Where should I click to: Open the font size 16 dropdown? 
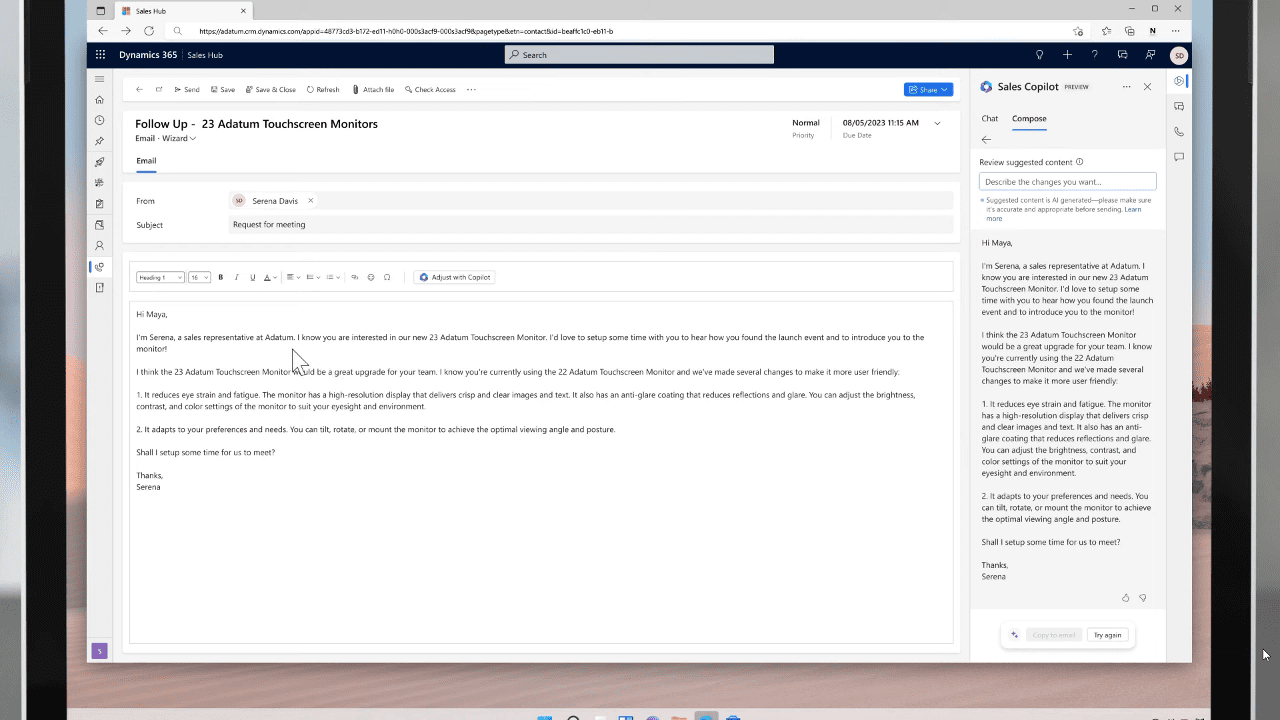(199, 277)
